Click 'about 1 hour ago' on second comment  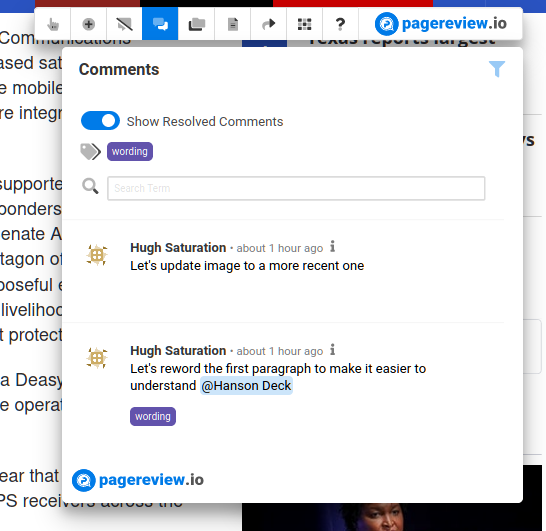tap(280, 351)
